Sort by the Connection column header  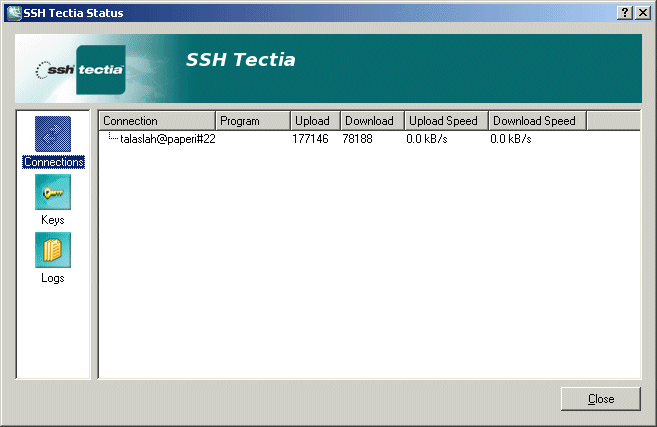click(x=157, y=121)
